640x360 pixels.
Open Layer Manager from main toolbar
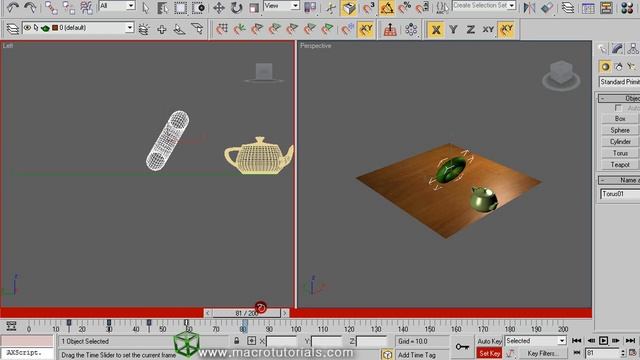click(568, 7)
